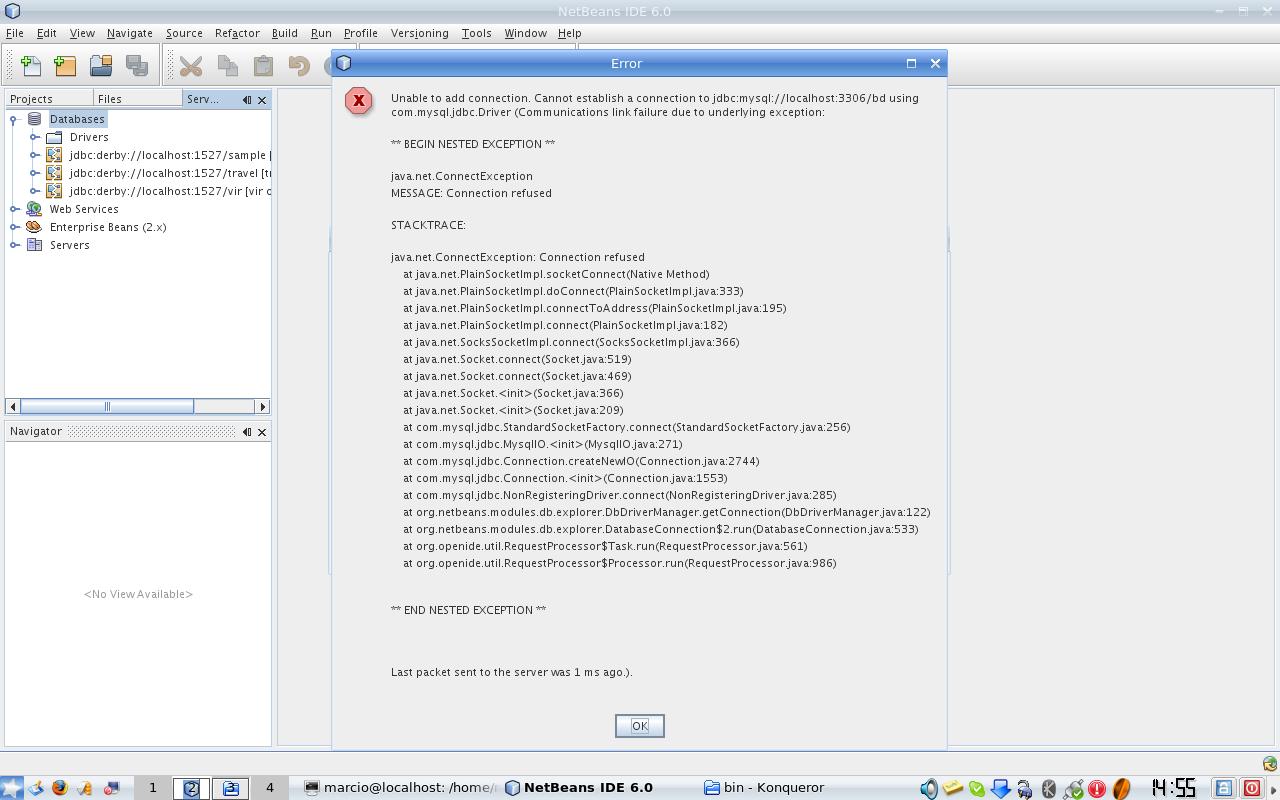Maximize the Error dialog window
Viewport: 1280px width, 800px height.
pyautogui.click(x=911, y=63)
